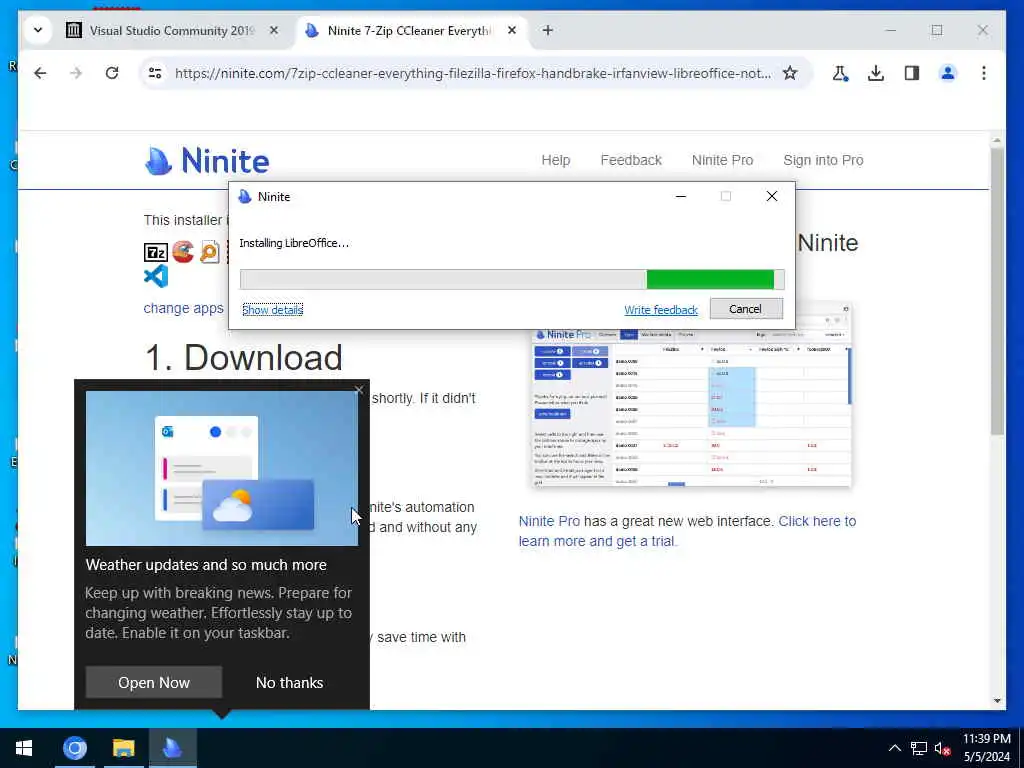Image resolution: width=1024 pixels, height=768 pixels.
Task: Click scrollbar down arrow on page
Action: (x=997, y=701)
